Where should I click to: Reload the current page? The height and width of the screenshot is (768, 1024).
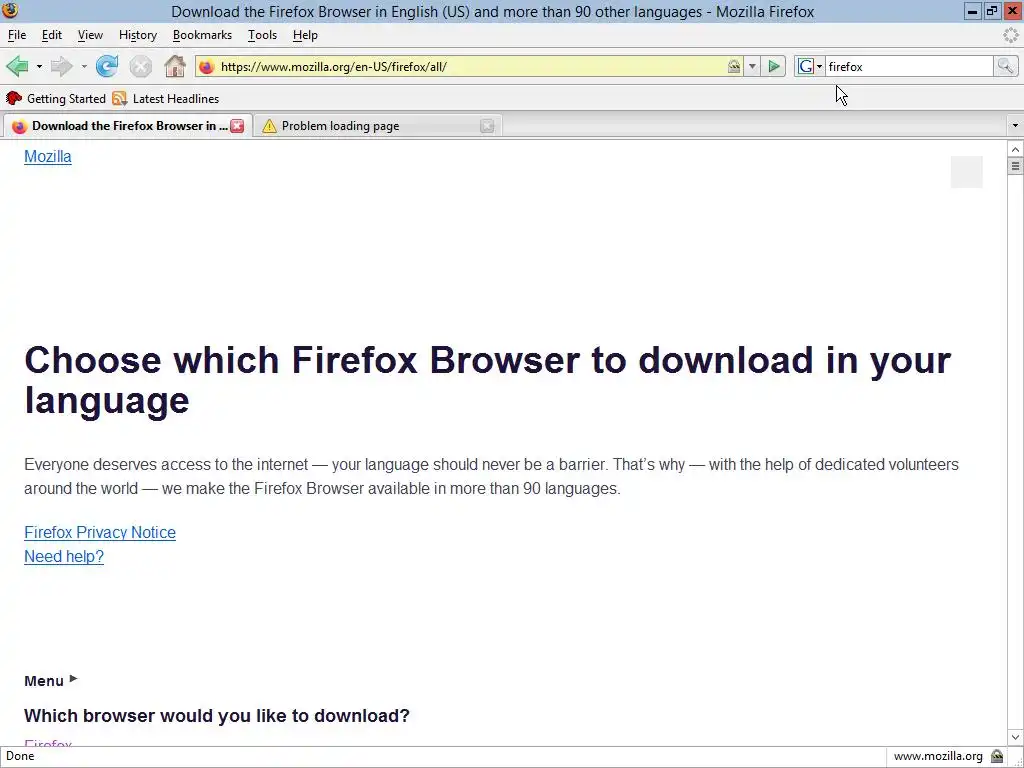(107, 66)
